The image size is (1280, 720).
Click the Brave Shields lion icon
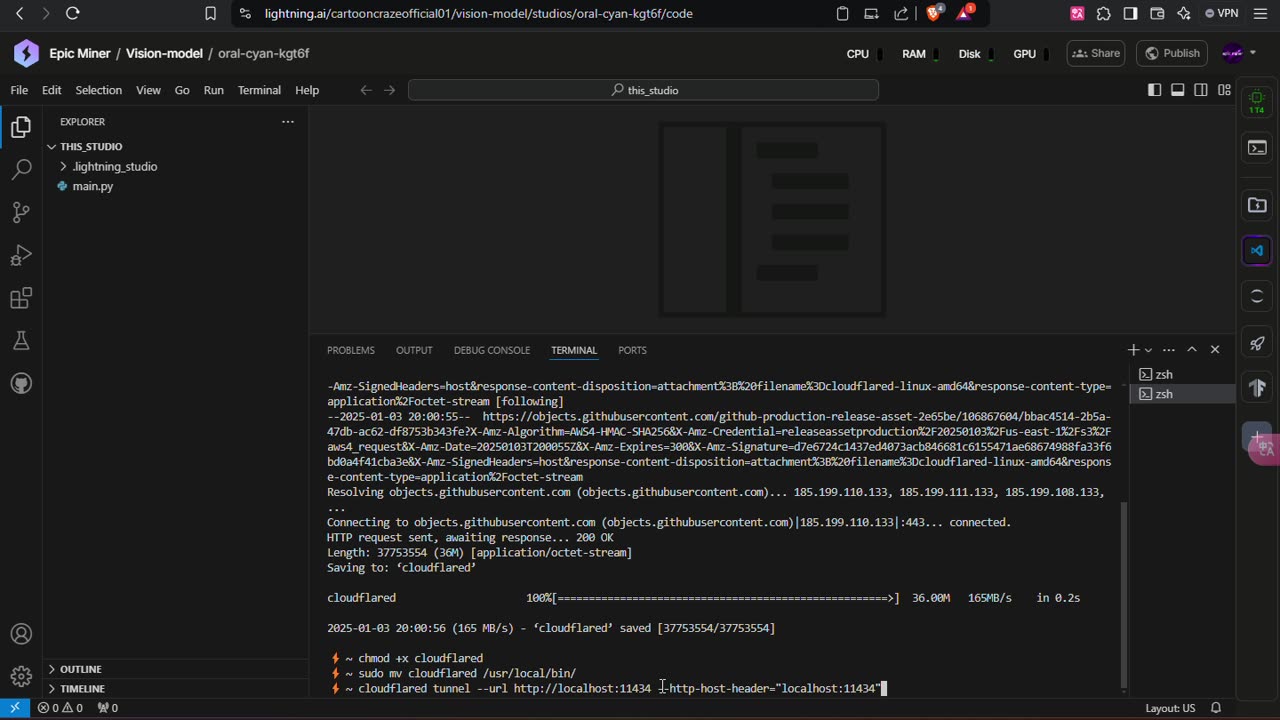[x=934, y=13]
